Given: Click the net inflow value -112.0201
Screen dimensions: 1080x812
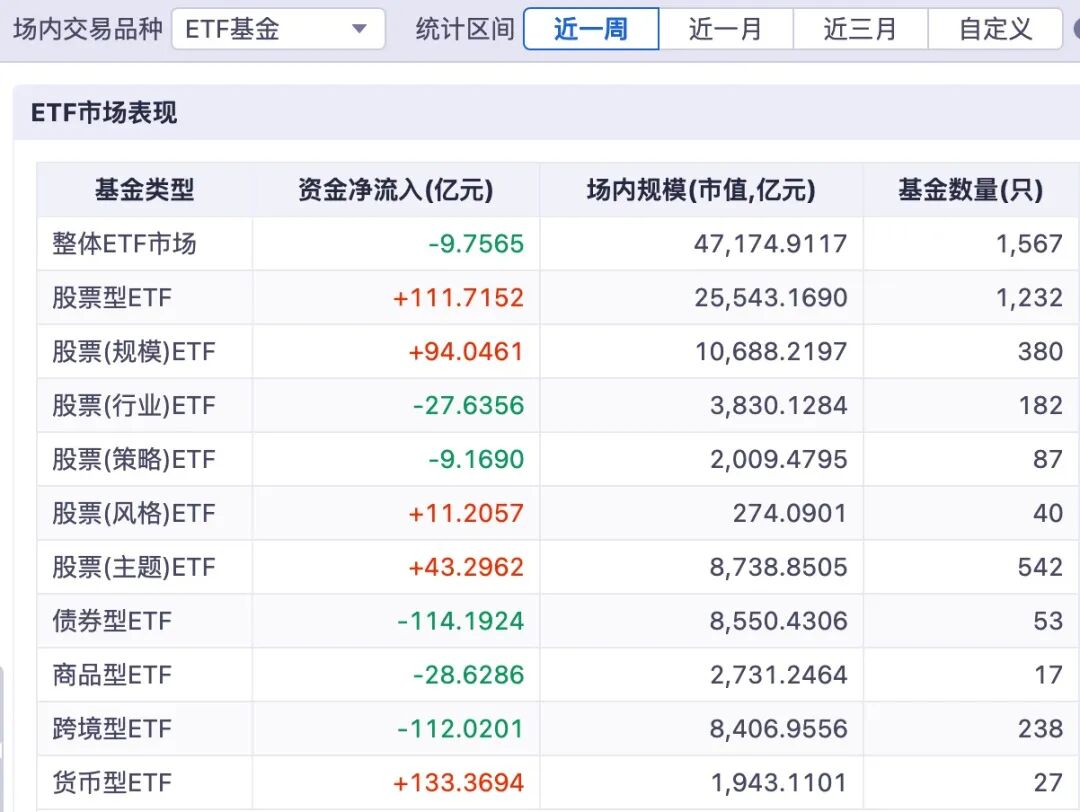Looking at the screenshot, I should pyautogui.click(x=461, y=729).
